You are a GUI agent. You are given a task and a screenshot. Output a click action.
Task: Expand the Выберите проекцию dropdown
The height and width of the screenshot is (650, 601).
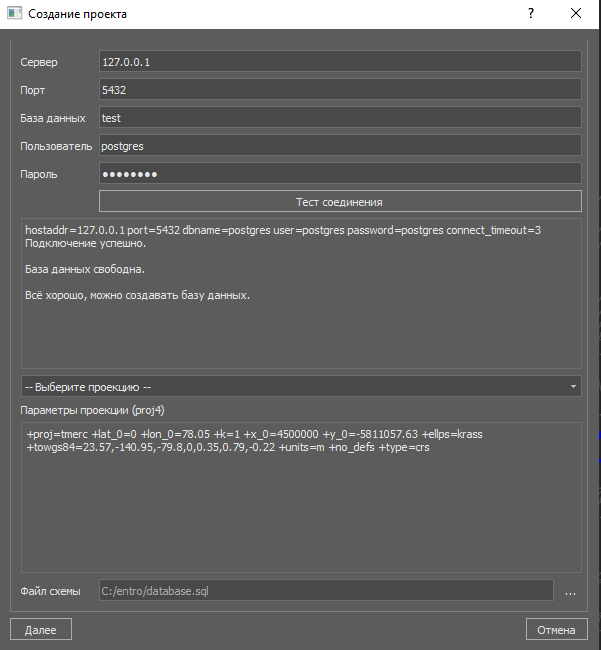point(301,386)
